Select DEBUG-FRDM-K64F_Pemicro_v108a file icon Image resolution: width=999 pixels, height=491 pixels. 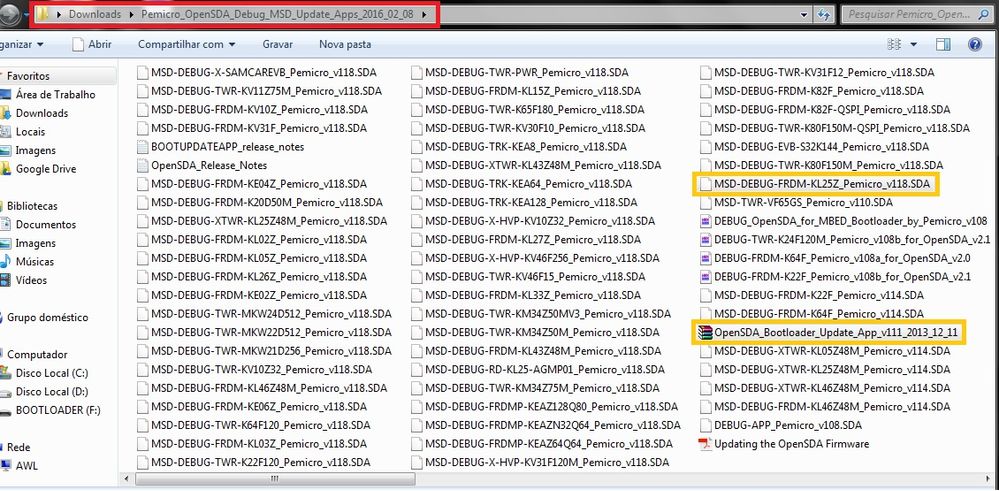point(705,258)
